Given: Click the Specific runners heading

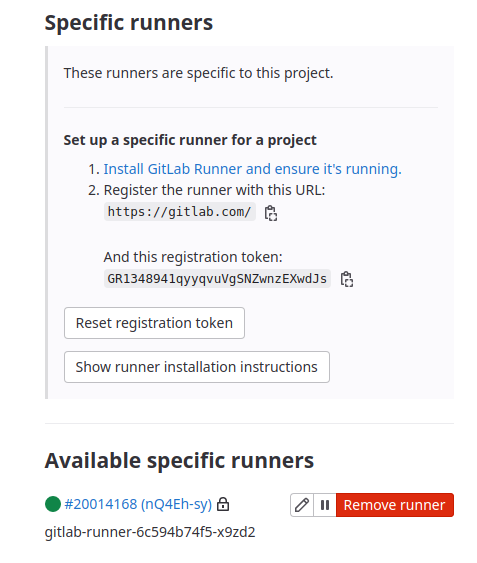Looking at the screenshot, I should tap(129, 23).
